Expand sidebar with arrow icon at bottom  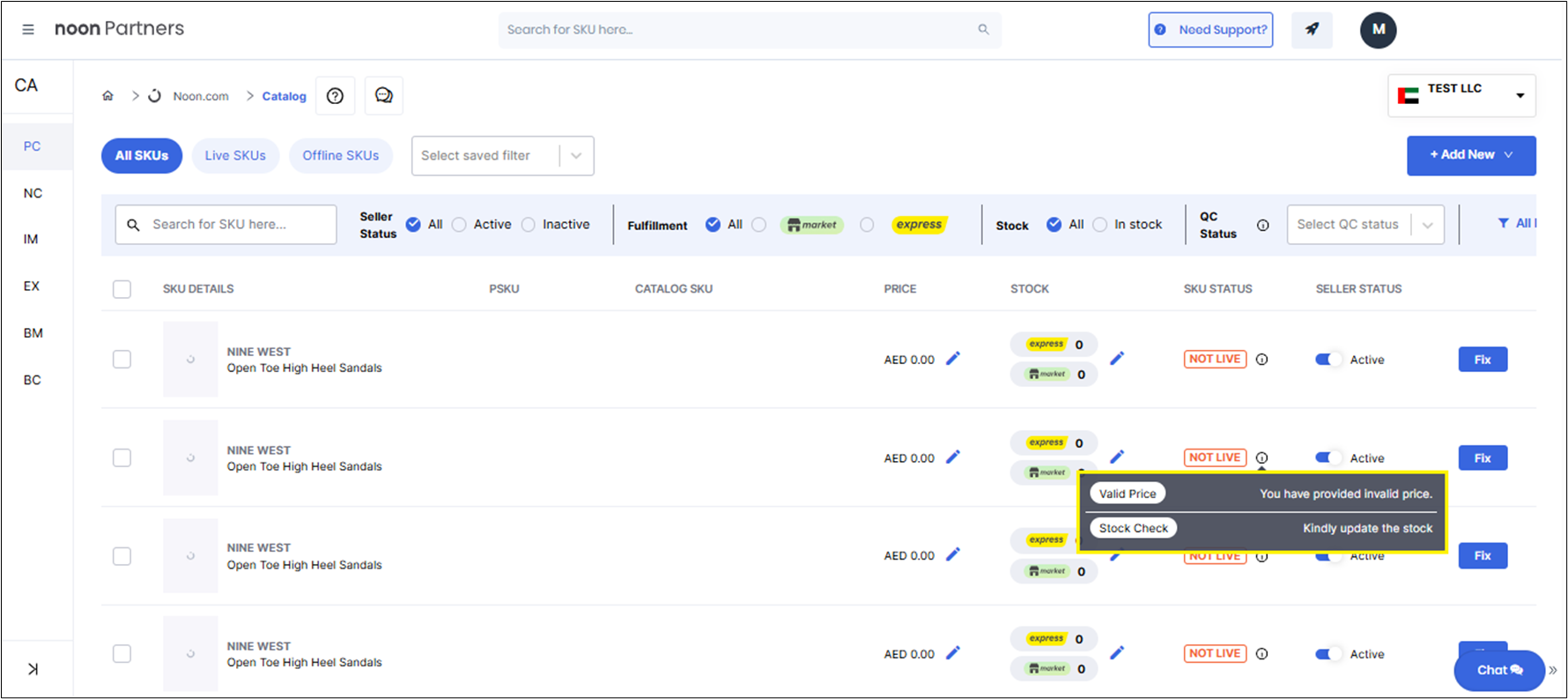33,669
